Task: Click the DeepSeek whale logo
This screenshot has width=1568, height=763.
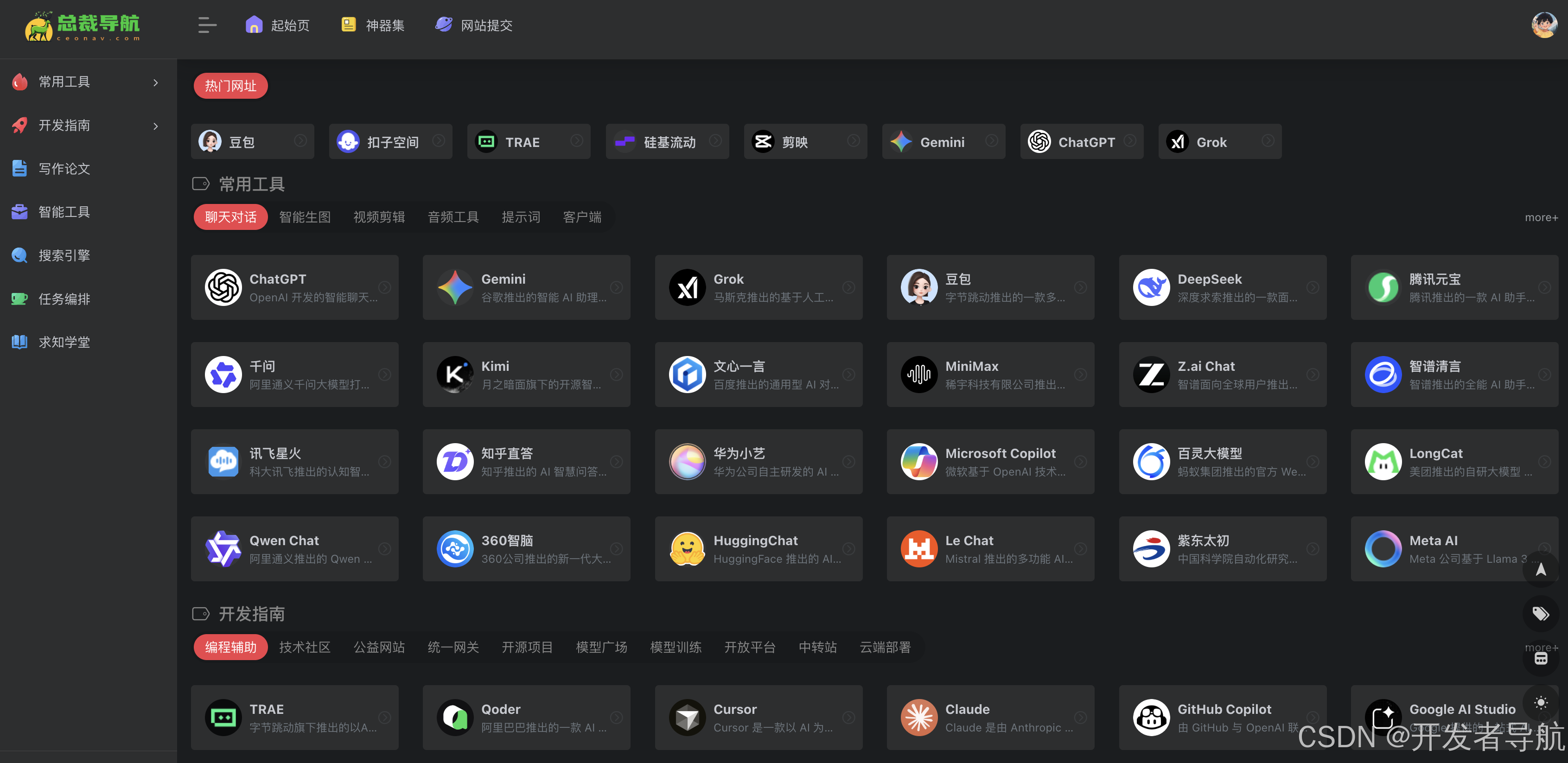Action: (x=1151, y=287)
